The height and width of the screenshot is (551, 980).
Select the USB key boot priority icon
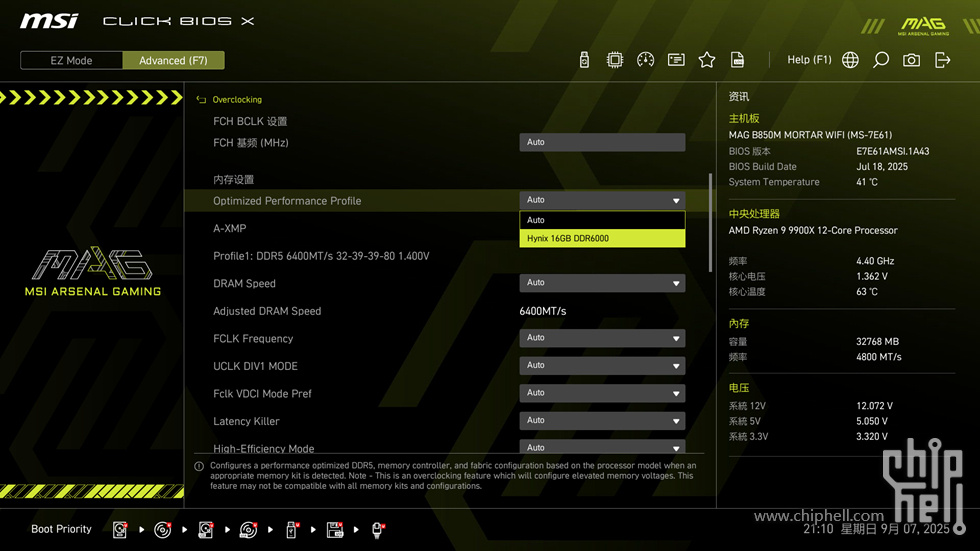pyautogui.click(x=291, y=530)
